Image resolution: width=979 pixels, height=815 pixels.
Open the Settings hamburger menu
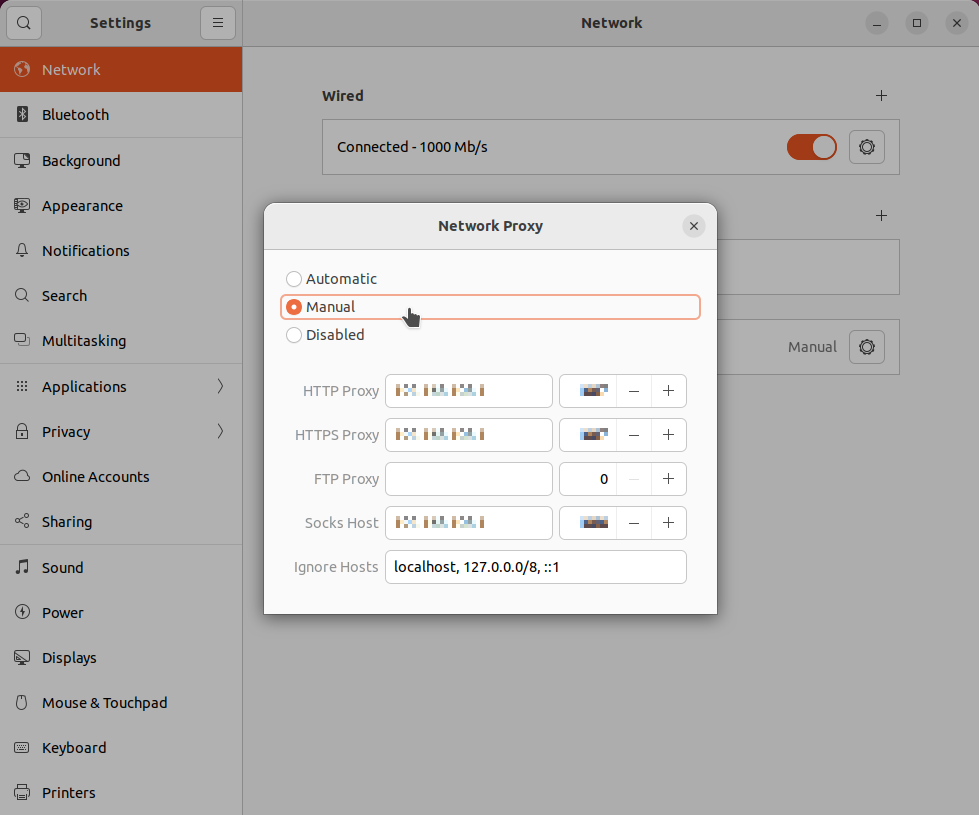tap(218, 22)
